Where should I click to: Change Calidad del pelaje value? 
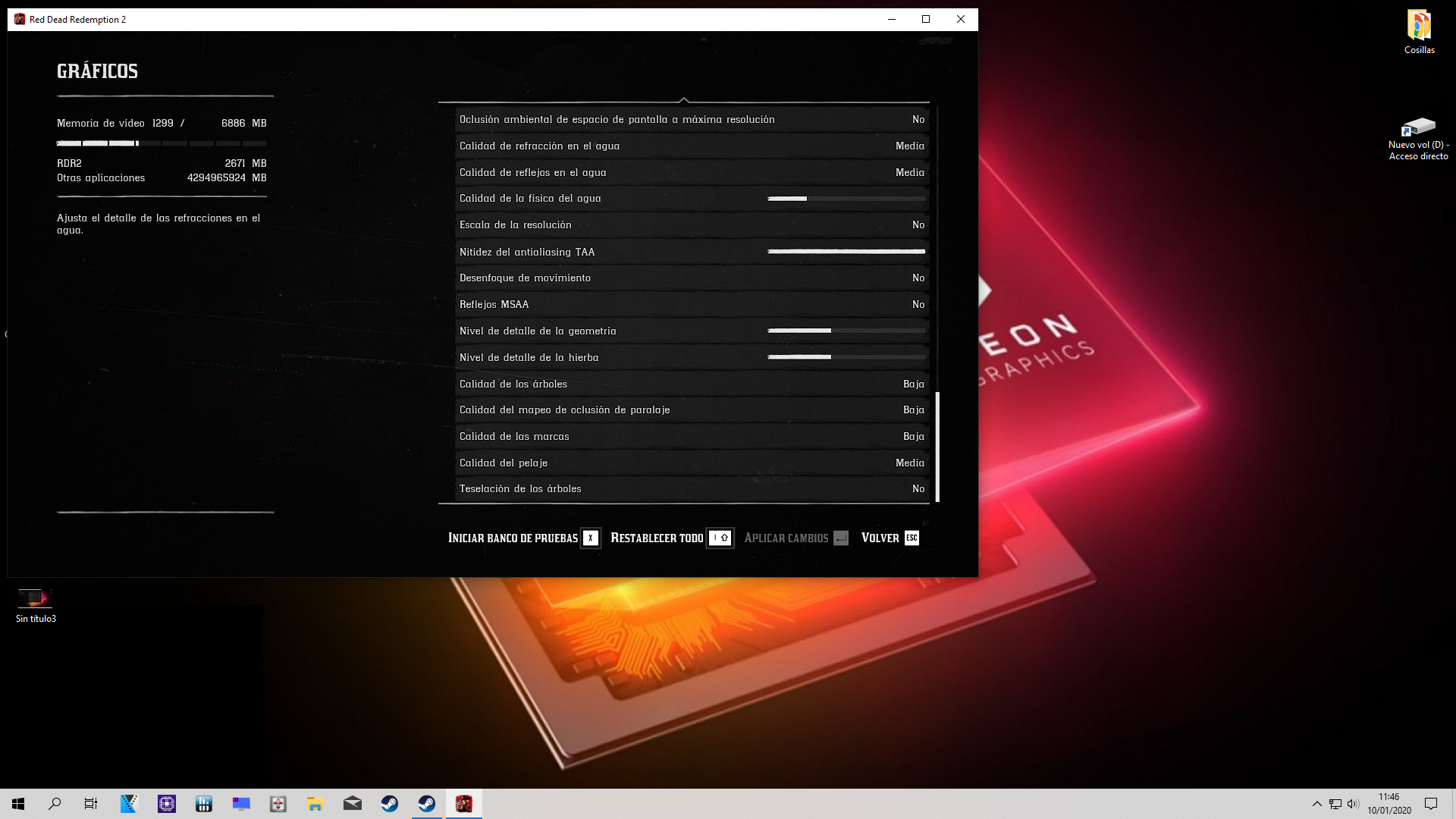909,463
